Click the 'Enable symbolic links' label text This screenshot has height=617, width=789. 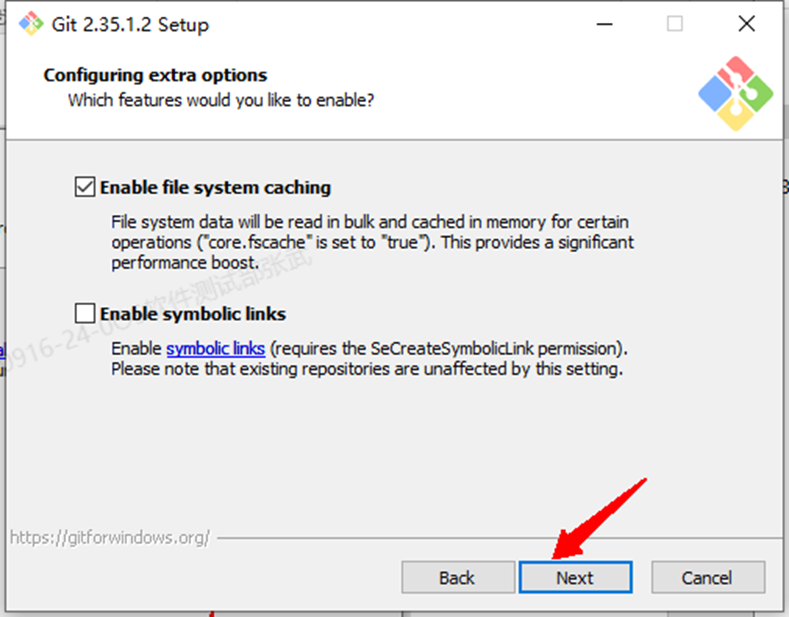coord(193,314)
